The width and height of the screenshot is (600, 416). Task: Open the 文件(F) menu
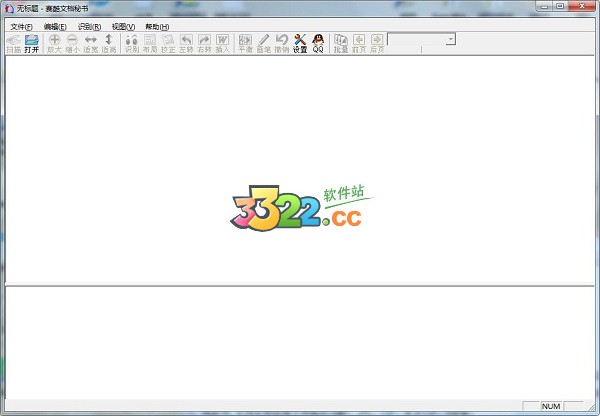[21, 27]
